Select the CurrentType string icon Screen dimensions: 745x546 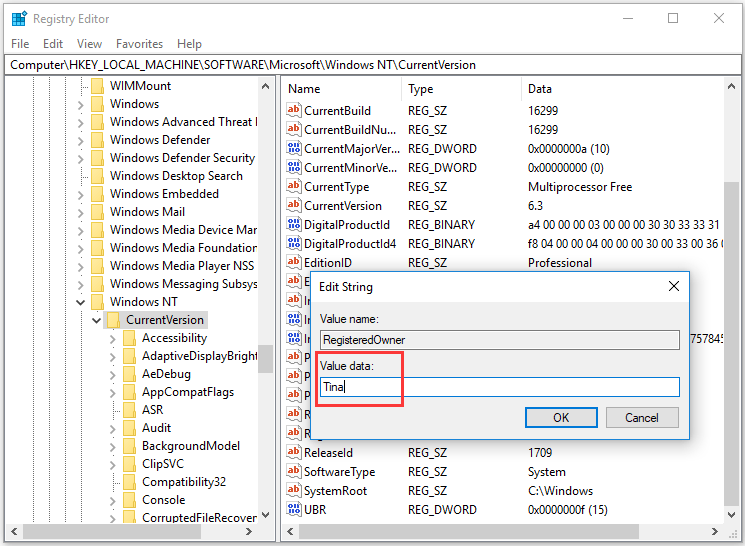coord(294,186)
